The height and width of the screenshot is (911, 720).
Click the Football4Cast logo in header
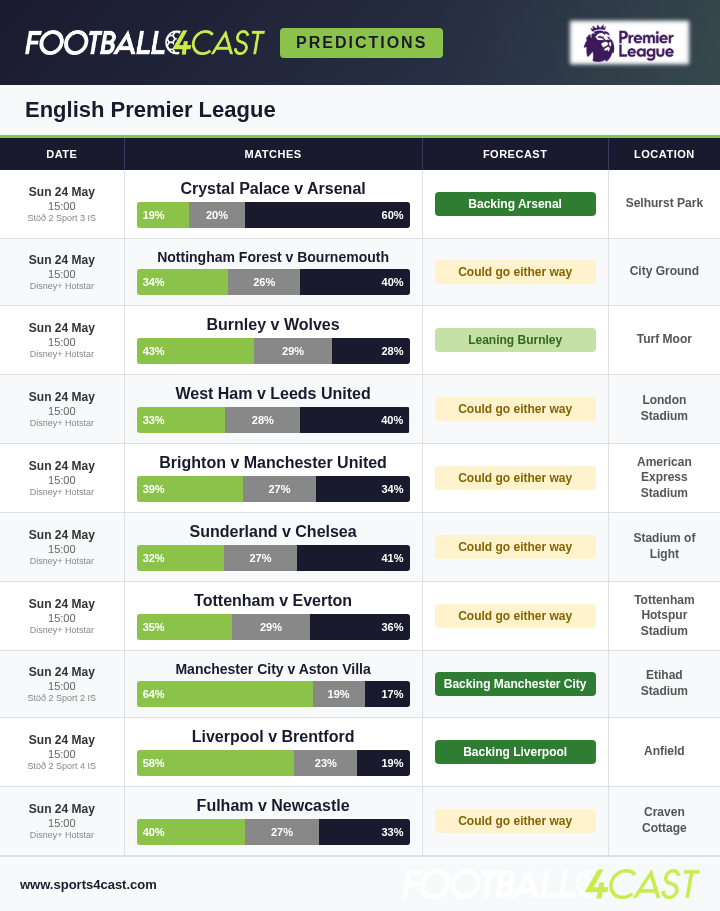pos(145,43)
